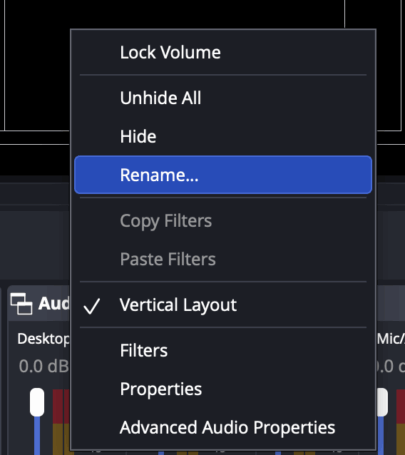
Task: Click the checkmark icon beside Vertical Layout
Action: click(x=92, y=306)
